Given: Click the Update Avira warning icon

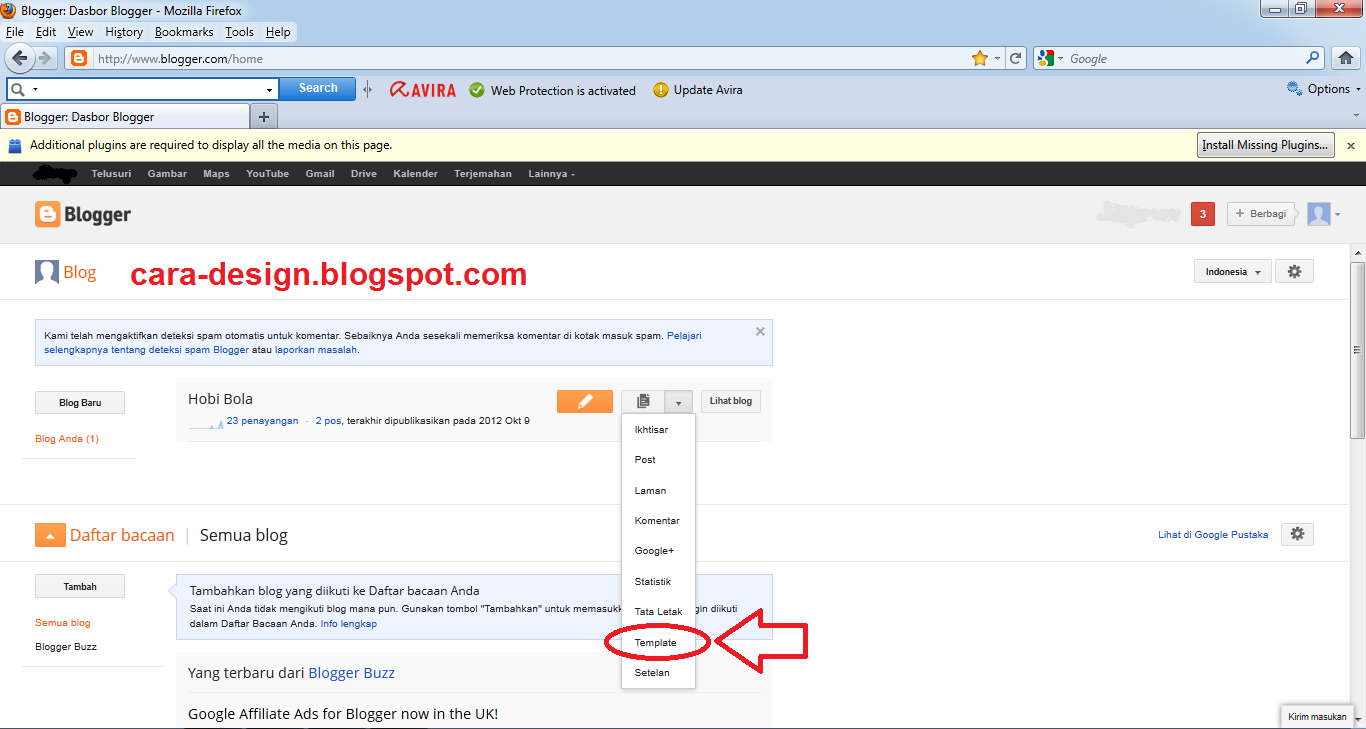Looking at the screenshot, I should 660,90.
